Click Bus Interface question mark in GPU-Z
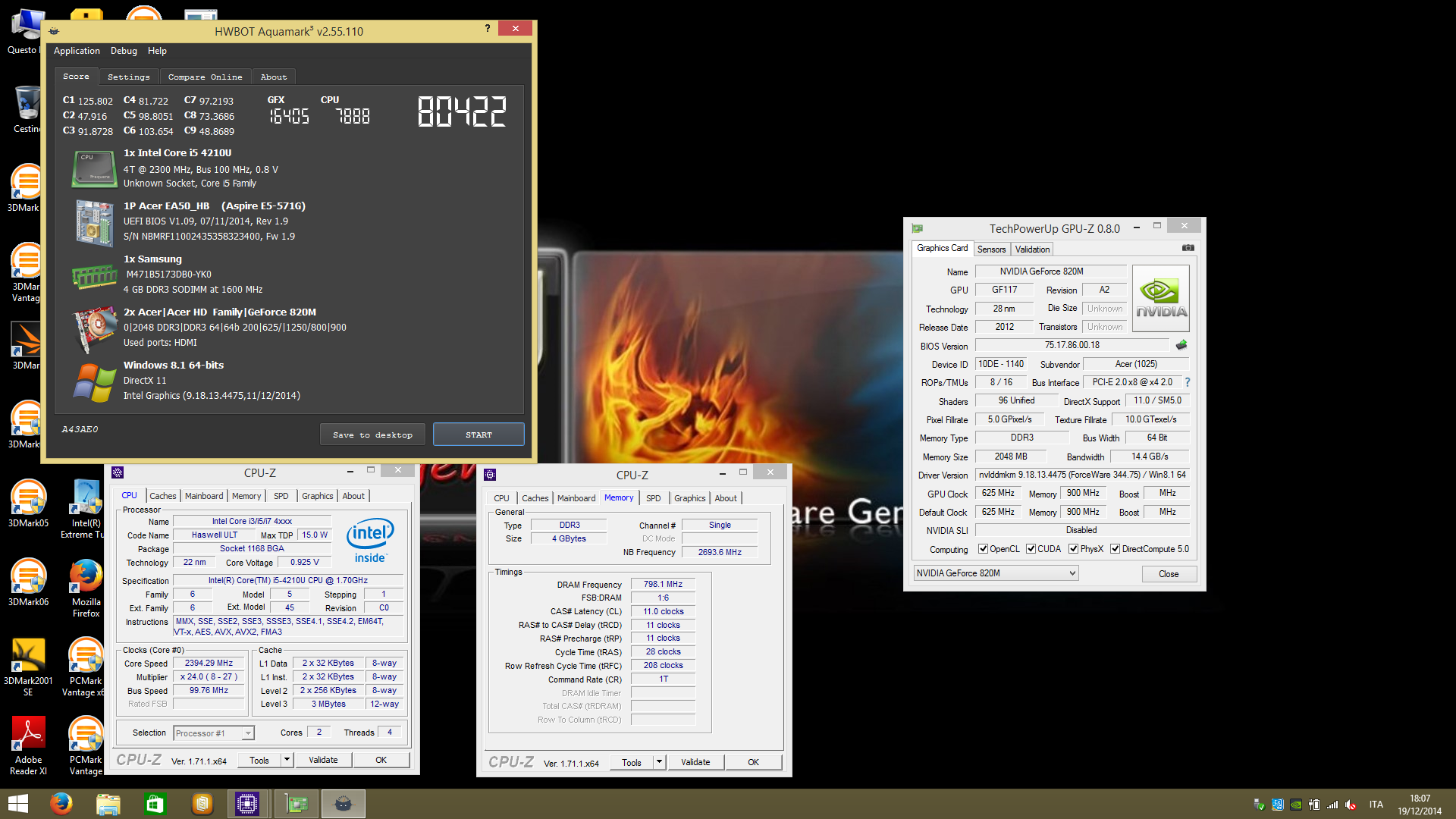The height and width of the screenshot is (819, 1456). tap(1188, 382)
